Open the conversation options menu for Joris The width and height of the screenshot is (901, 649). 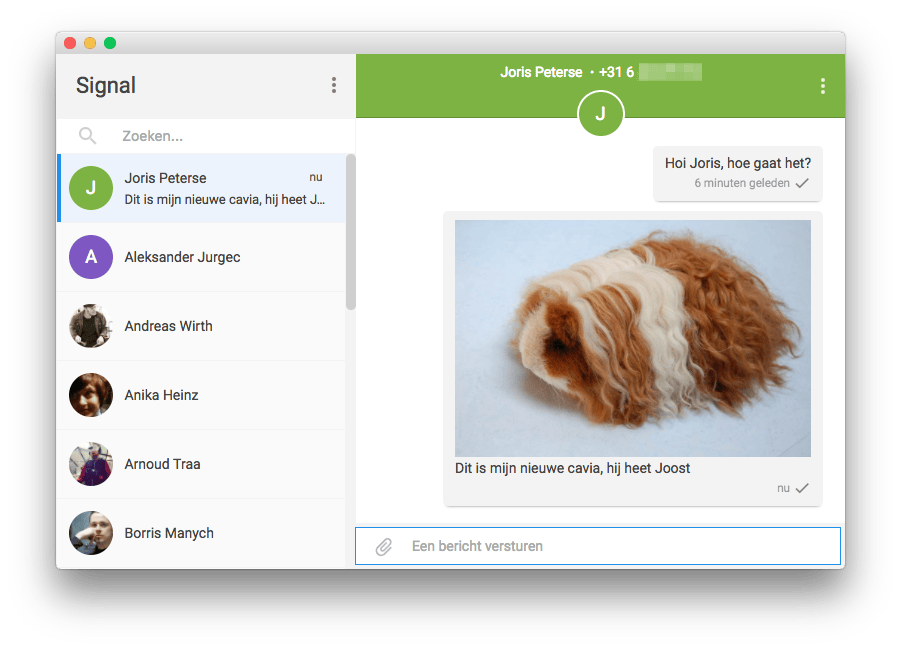[822, 86]
